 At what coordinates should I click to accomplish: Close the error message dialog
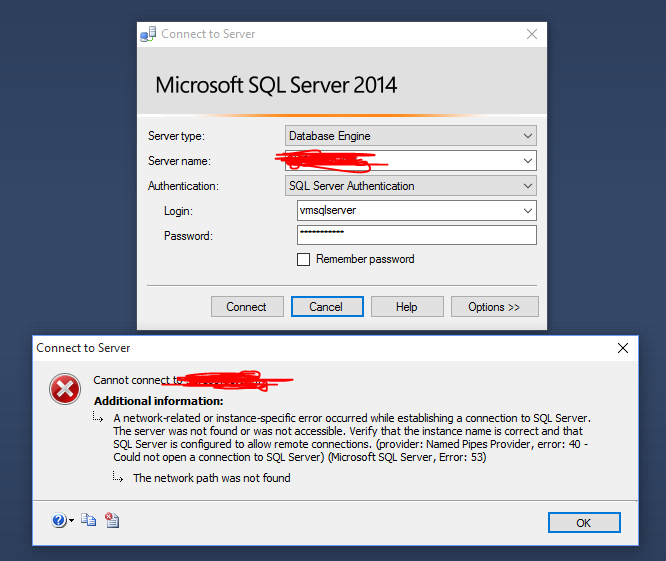(623, 348)
